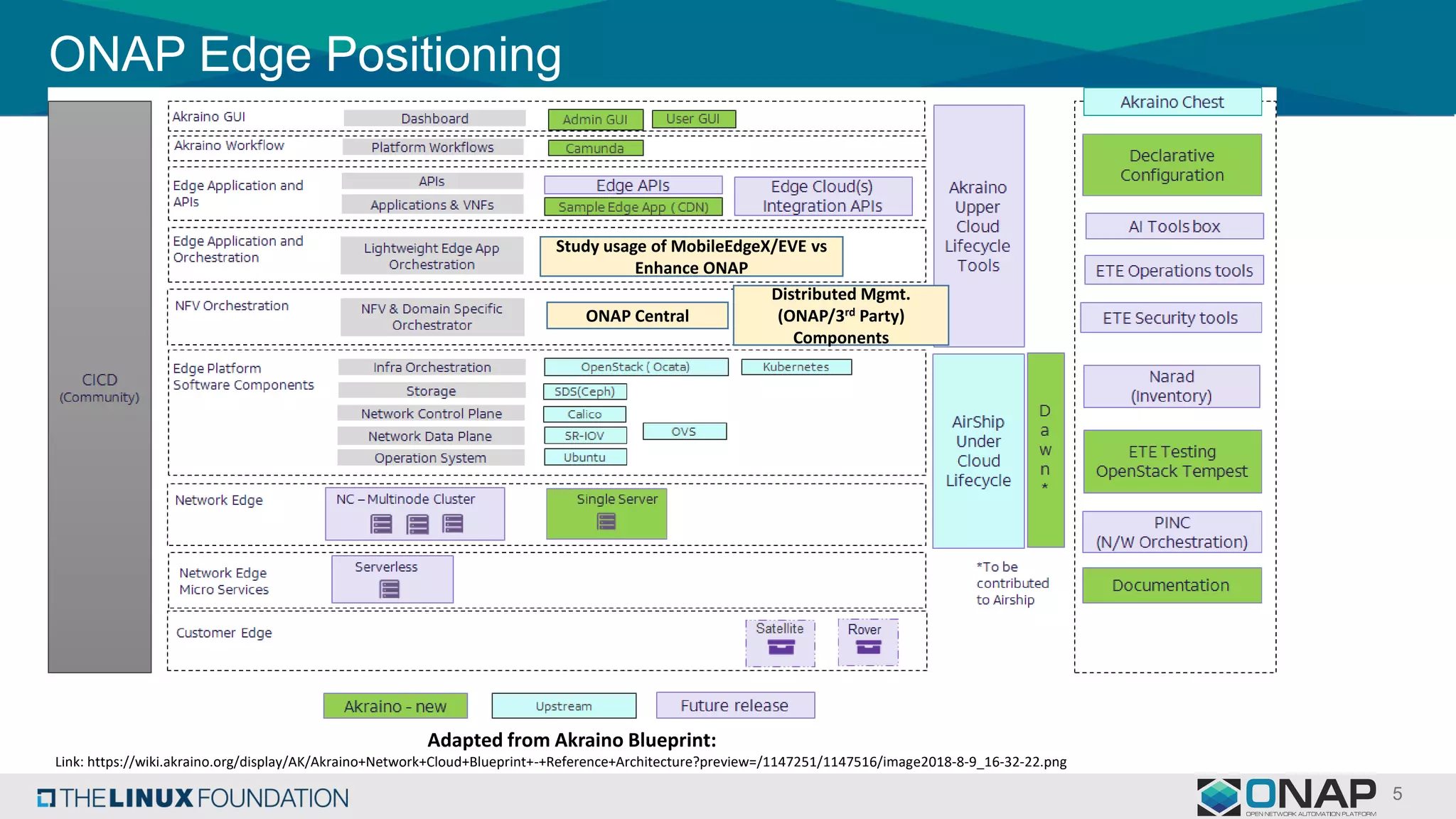Click the Future release legend box
1456x819 pixels.
(735, 705)
